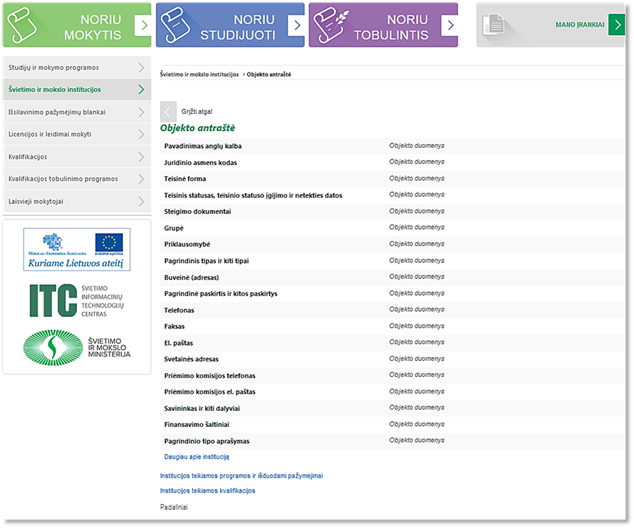The height and width of the screenshot is (528, 634).
Task: Click NORIU TOBULINTIS banner text
Action: tap(391, 27)
